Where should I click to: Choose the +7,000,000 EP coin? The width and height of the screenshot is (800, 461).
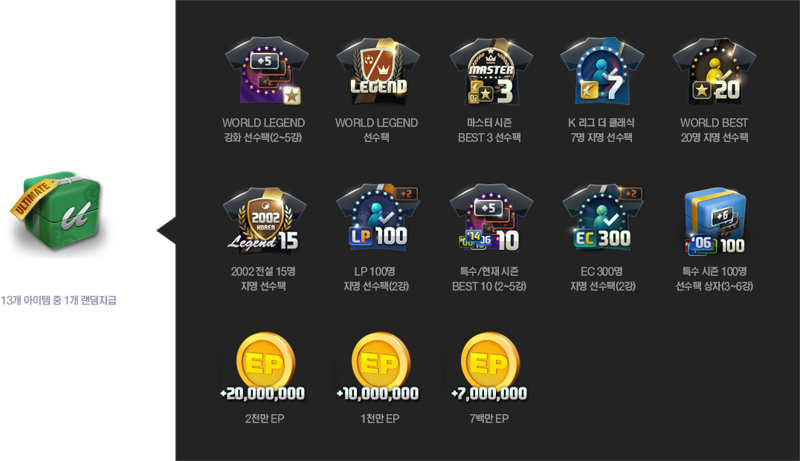point(490,367)
